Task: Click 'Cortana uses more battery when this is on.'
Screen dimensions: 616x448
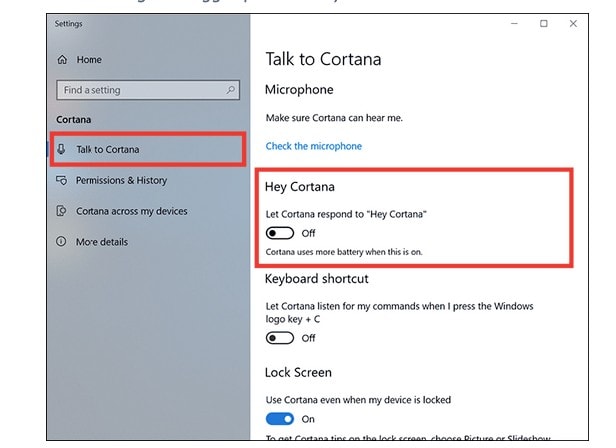Action: pyautogui.click(x=344, y=252)
